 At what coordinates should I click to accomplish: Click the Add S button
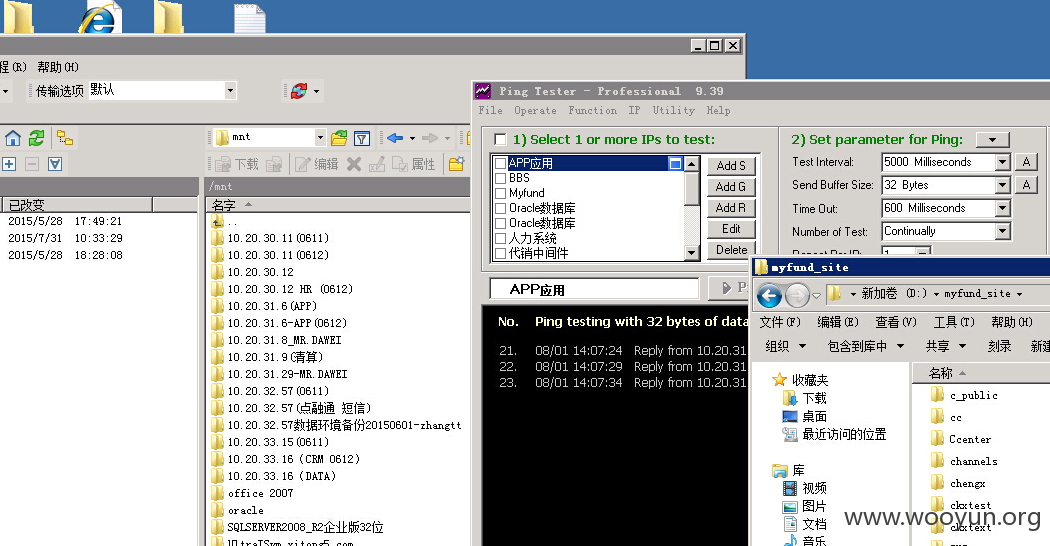tap(731, 165)
